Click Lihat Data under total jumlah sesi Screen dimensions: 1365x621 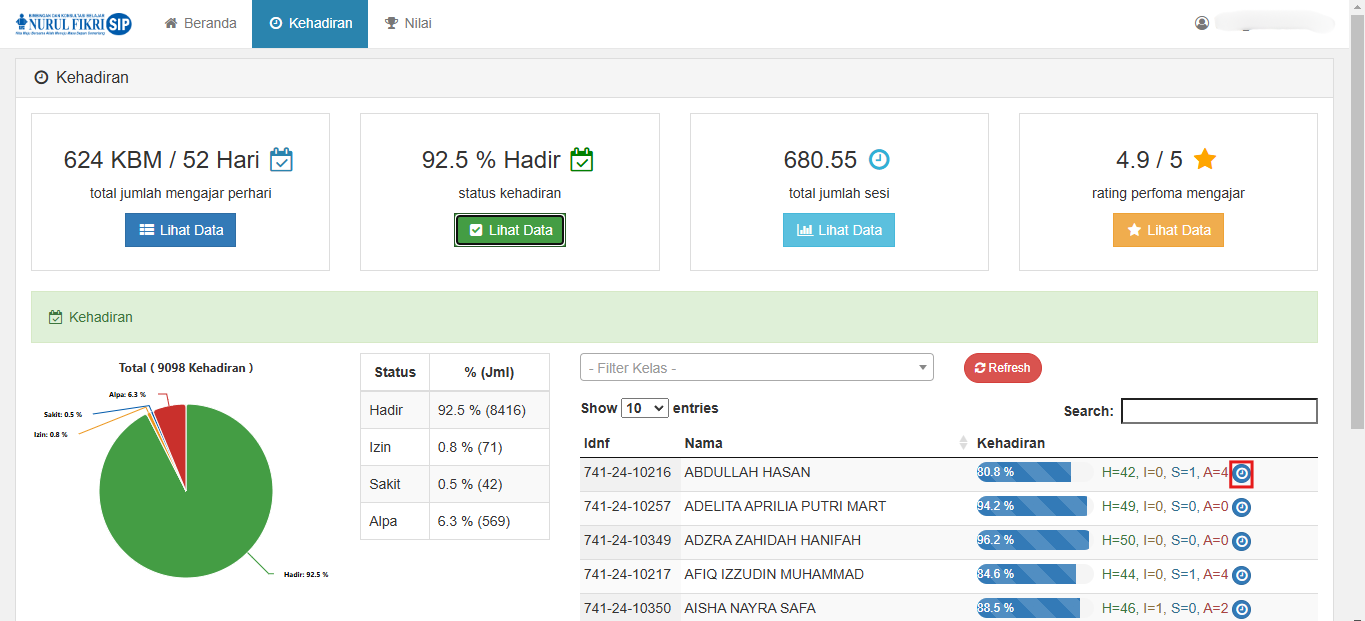coord(838,230)
